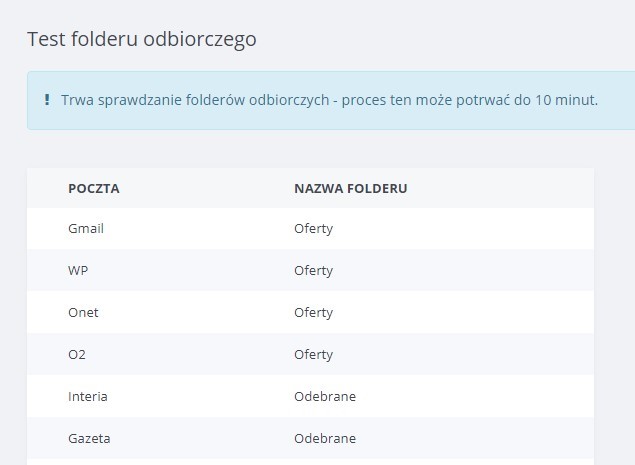Click the Oferty folder name for O2
The height and width of the screenshot is (465, 635).
313,354
